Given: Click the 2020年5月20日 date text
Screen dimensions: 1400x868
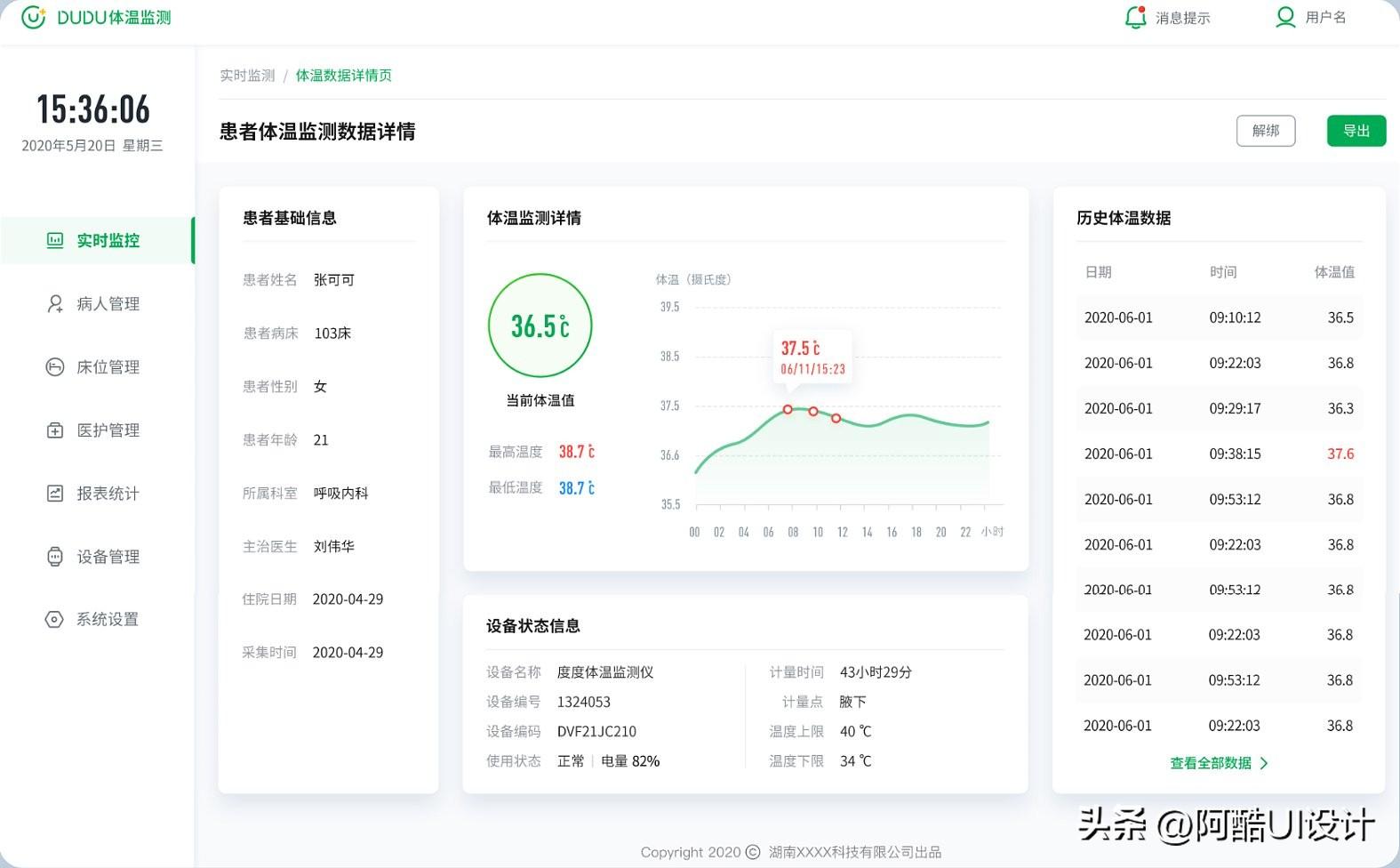Looking at the screenshot, I should coord(68,146).
